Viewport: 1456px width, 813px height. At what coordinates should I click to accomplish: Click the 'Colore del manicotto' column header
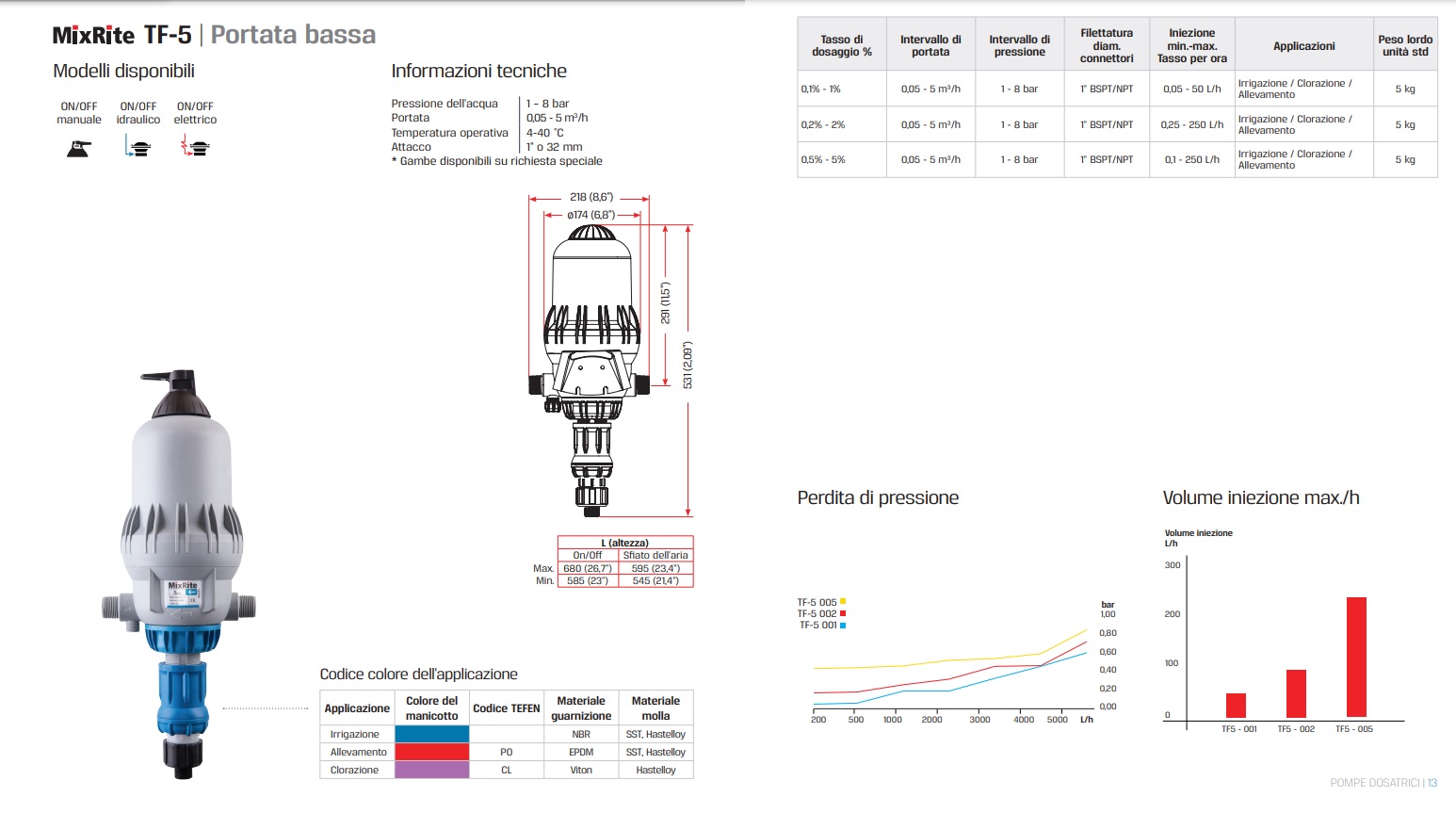click(431, 708)
